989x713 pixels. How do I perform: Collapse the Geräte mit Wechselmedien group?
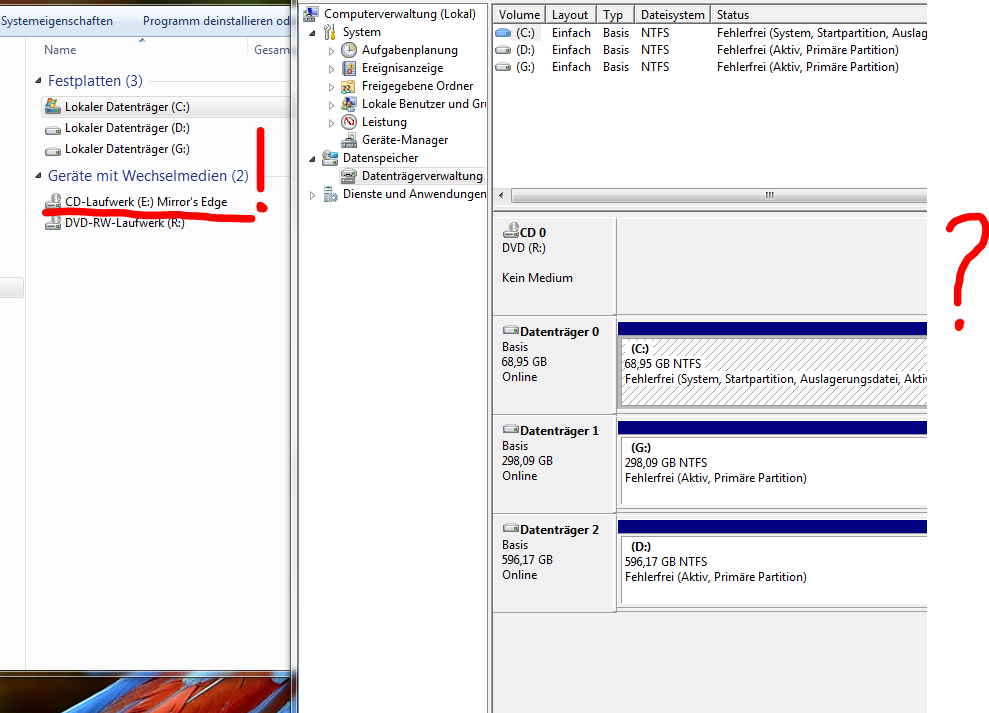coord(39,176)
